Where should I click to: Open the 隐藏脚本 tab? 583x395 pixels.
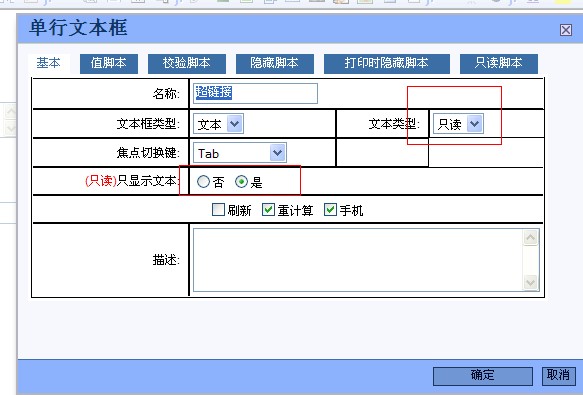click(x=274, y=63)
